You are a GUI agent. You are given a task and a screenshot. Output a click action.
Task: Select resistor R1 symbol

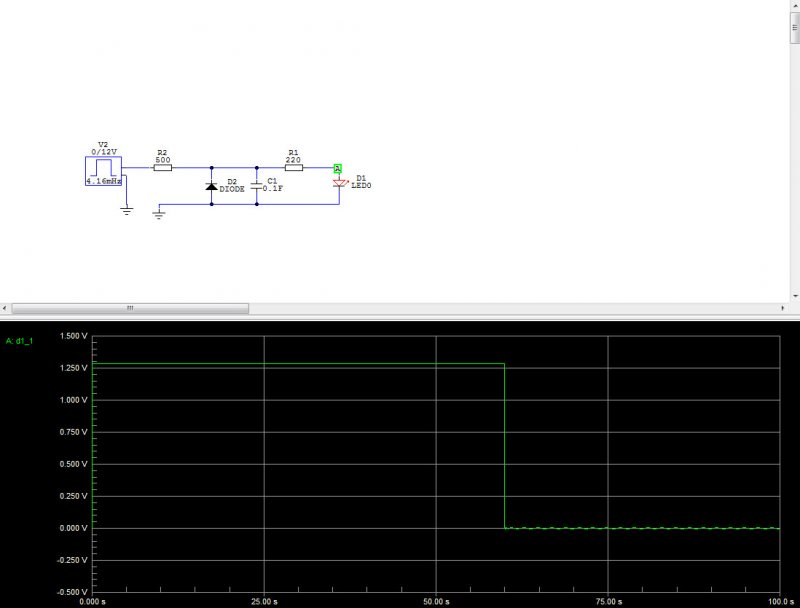coord(294,167)
